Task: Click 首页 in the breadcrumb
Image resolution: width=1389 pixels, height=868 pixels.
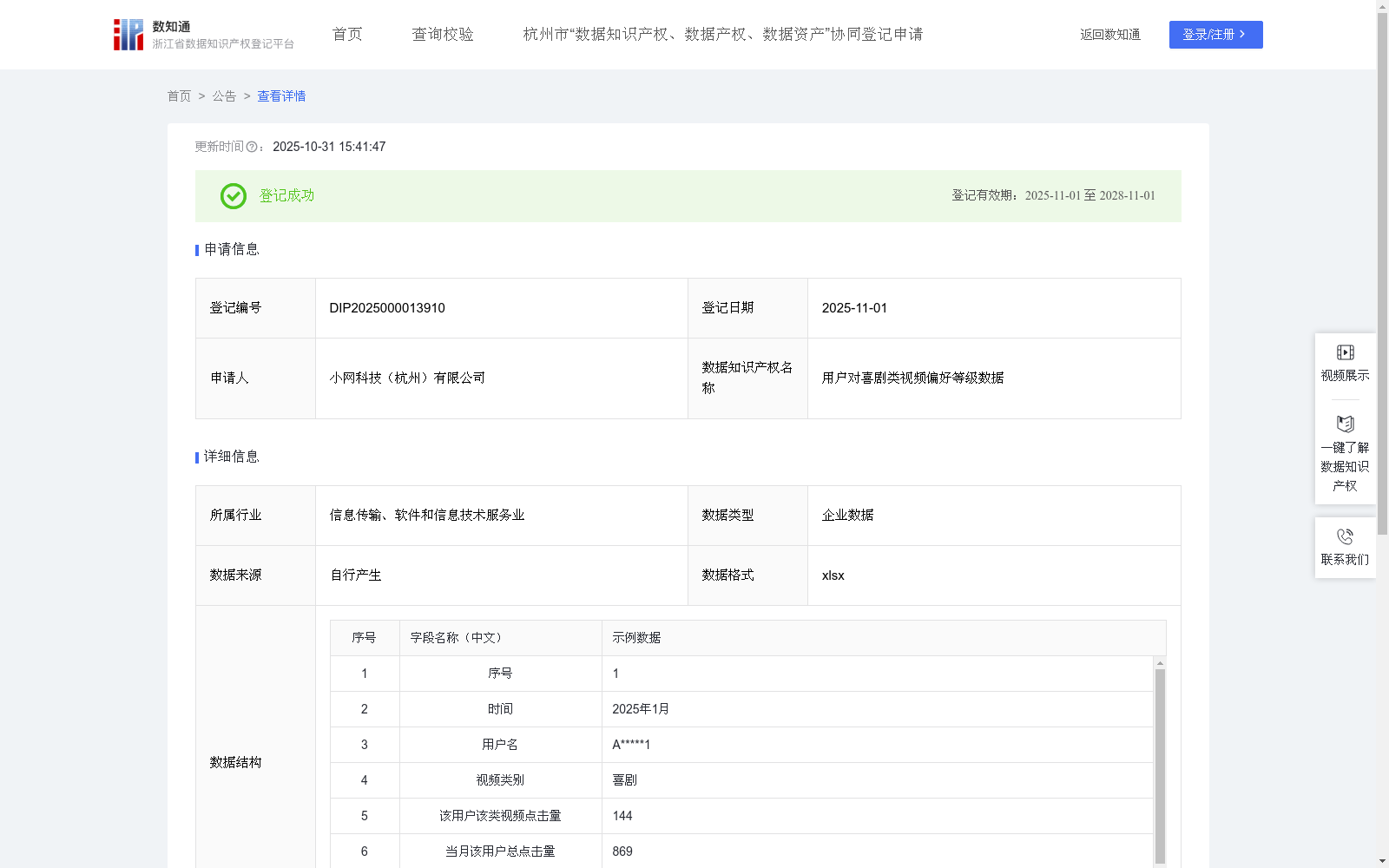Action: (x=179, y=96)
